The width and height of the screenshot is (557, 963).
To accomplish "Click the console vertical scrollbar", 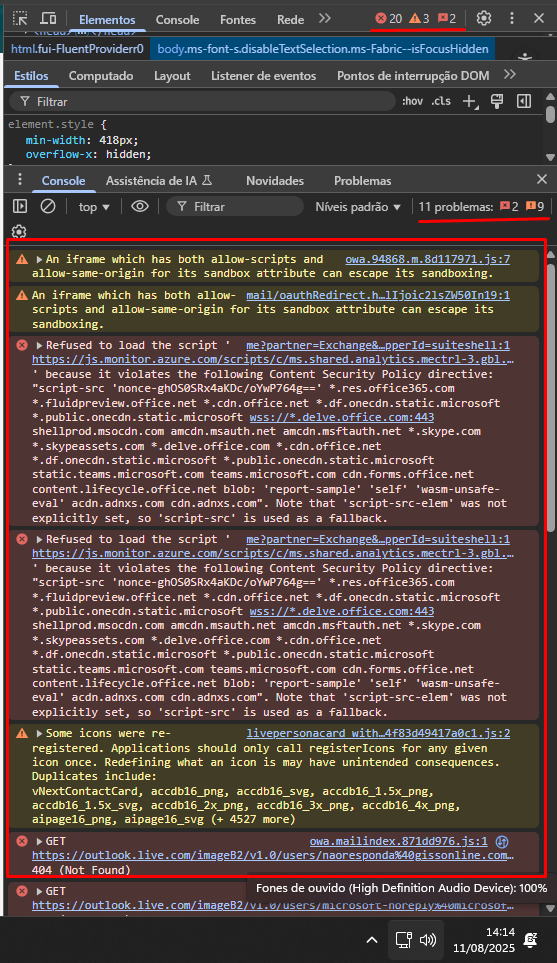I will pyautogui.click(x=551, y=399).
